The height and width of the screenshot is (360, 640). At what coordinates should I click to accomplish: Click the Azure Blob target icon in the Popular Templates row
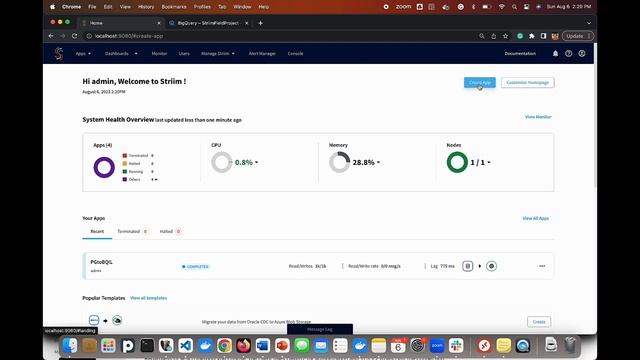[117, 320]
